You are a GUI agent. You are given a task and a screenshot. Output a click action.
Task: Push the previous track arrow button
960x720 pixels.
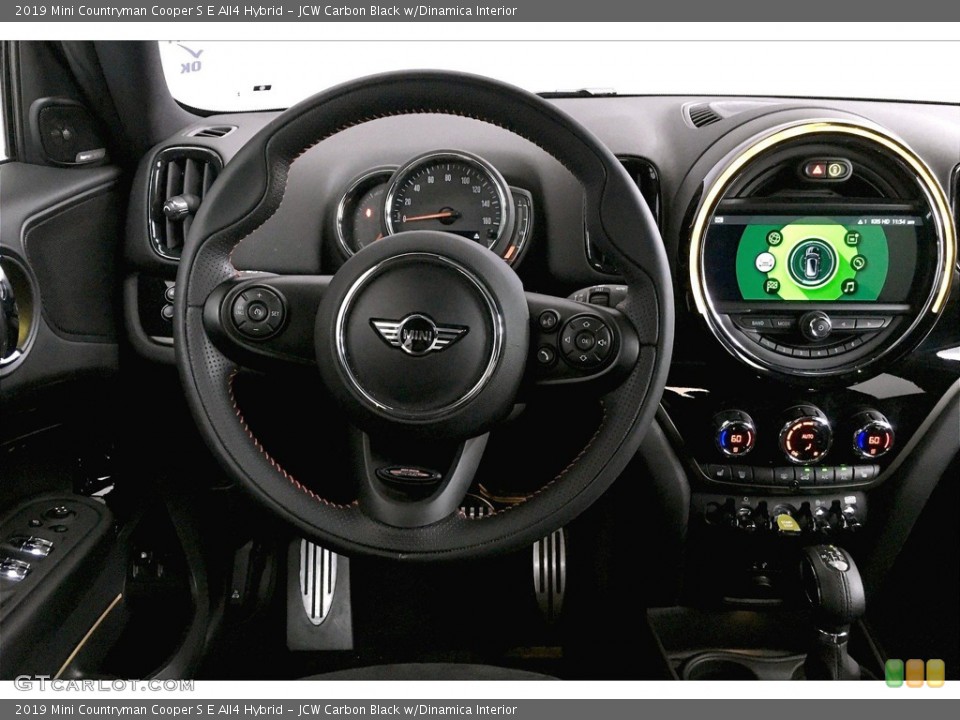click(x=843, y=323)
